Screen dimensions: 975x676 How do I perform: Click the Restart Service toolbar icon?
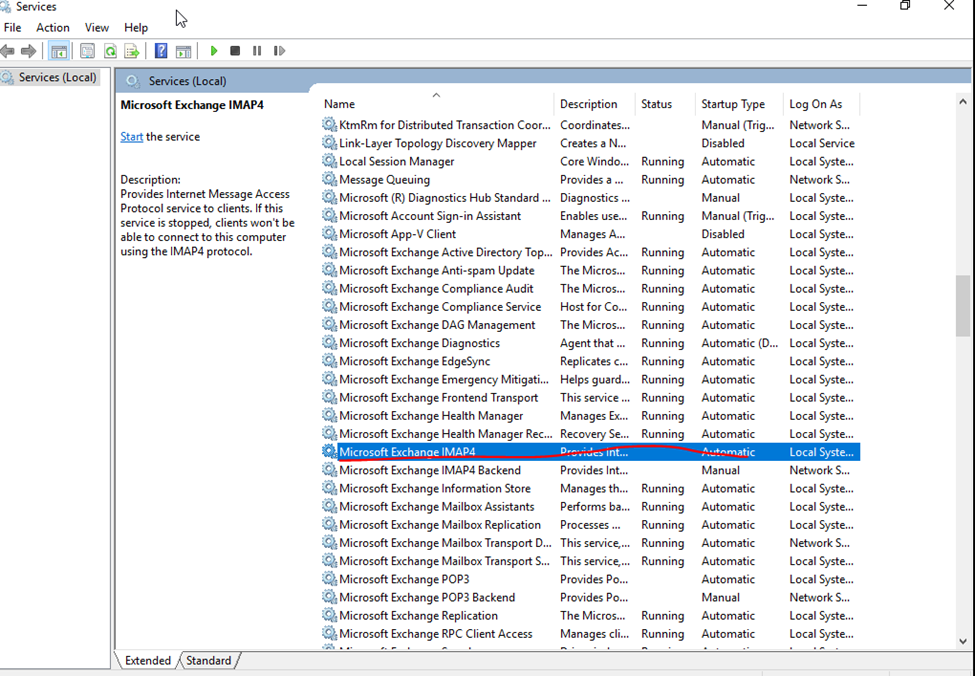coord(279,51)
